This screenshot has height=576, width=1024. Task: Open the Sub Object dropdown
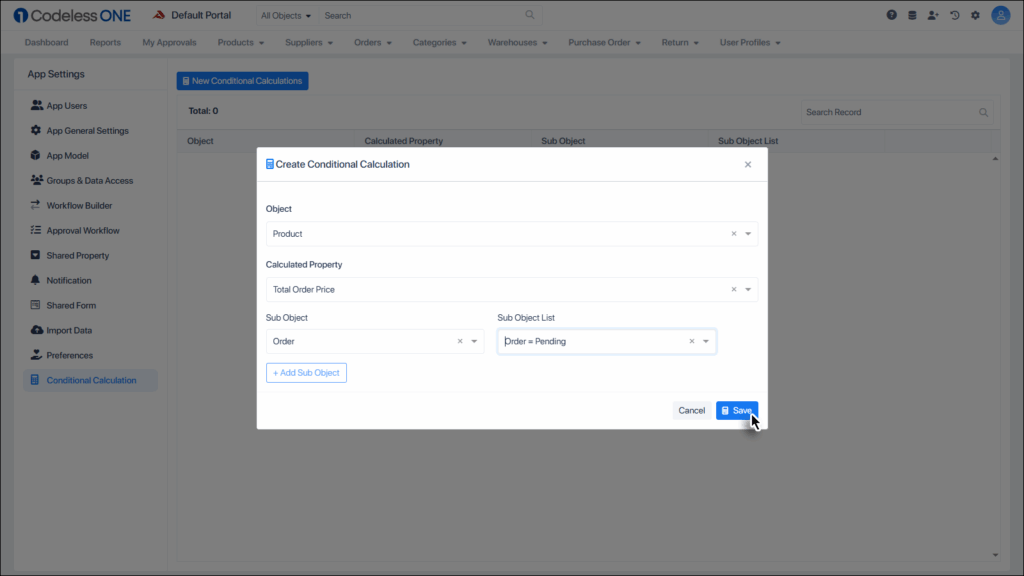click(x=474, y=341)
